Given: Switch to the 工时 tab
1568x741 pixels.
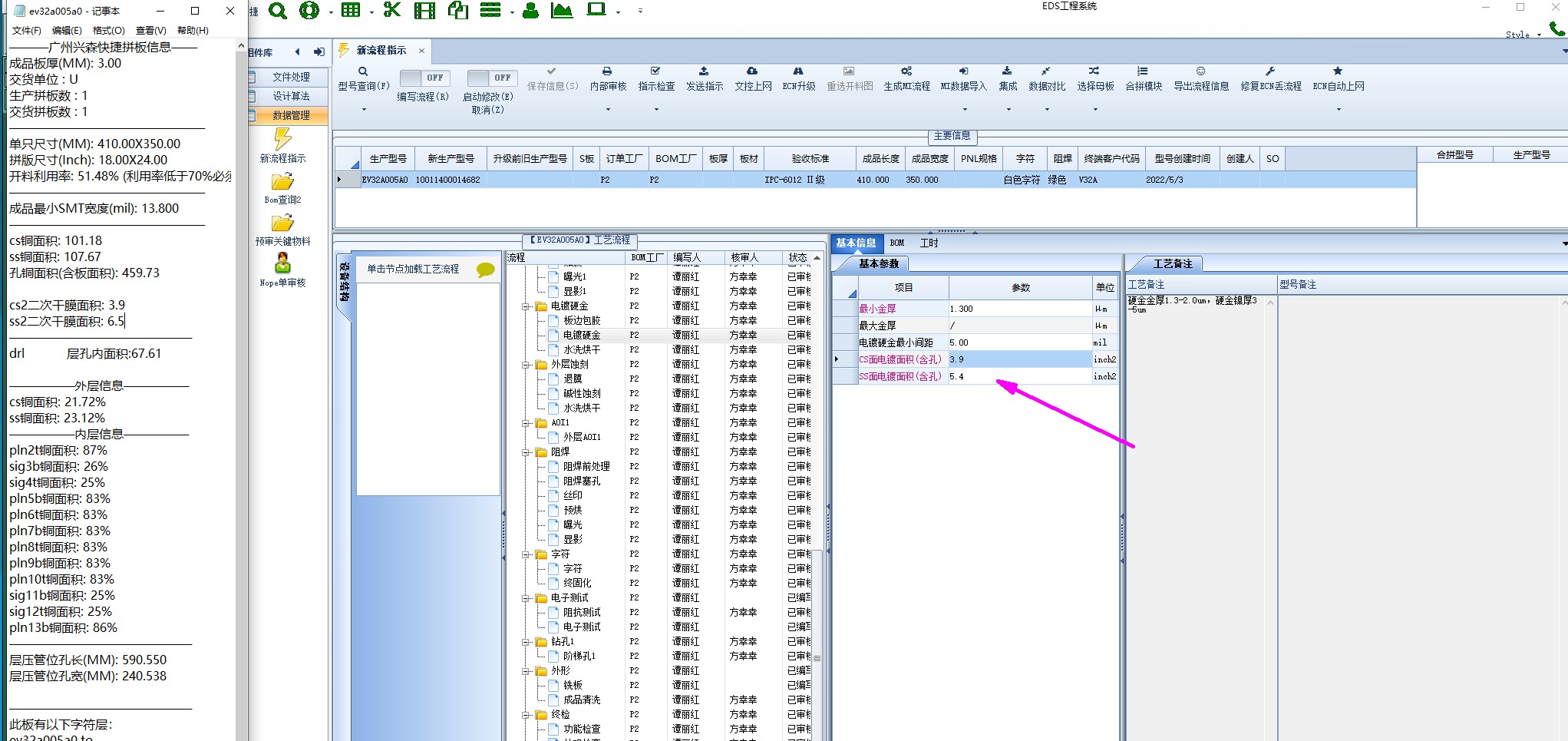Looking at the screenshot, I should [929, 243].
